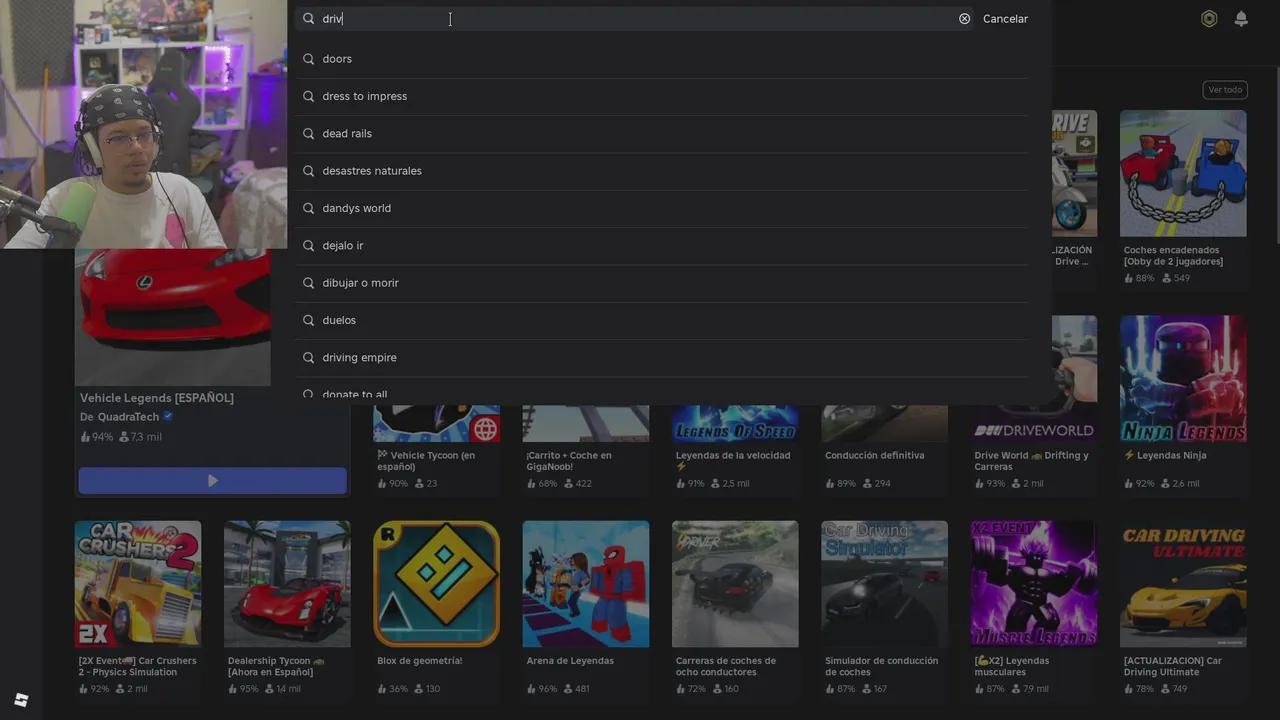Open the Ninja Legends game thumbnail

click(x=1183, y=379)
